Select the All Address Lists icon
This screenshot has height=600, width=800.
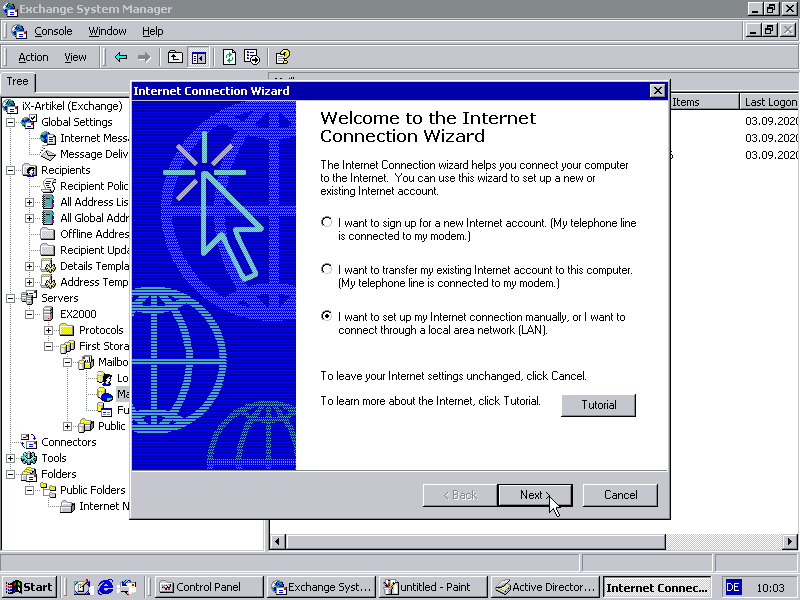[48, 202]
